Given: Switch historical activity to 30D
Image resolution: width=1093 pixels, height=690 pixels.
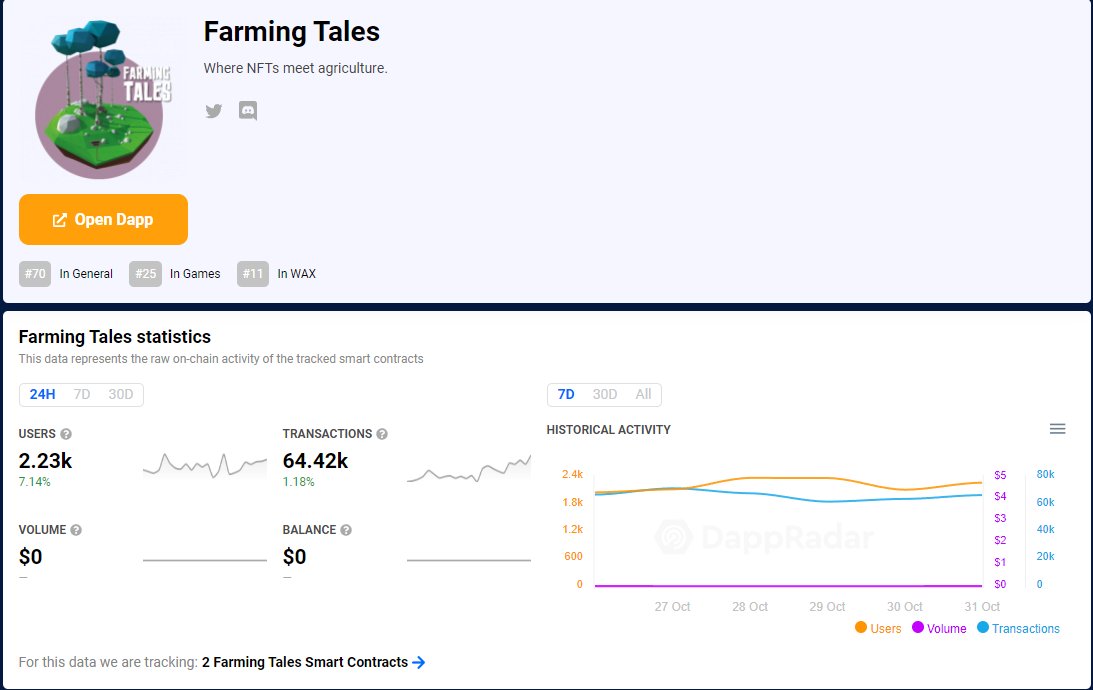Looking at the screenshot, I should (604, 394).
